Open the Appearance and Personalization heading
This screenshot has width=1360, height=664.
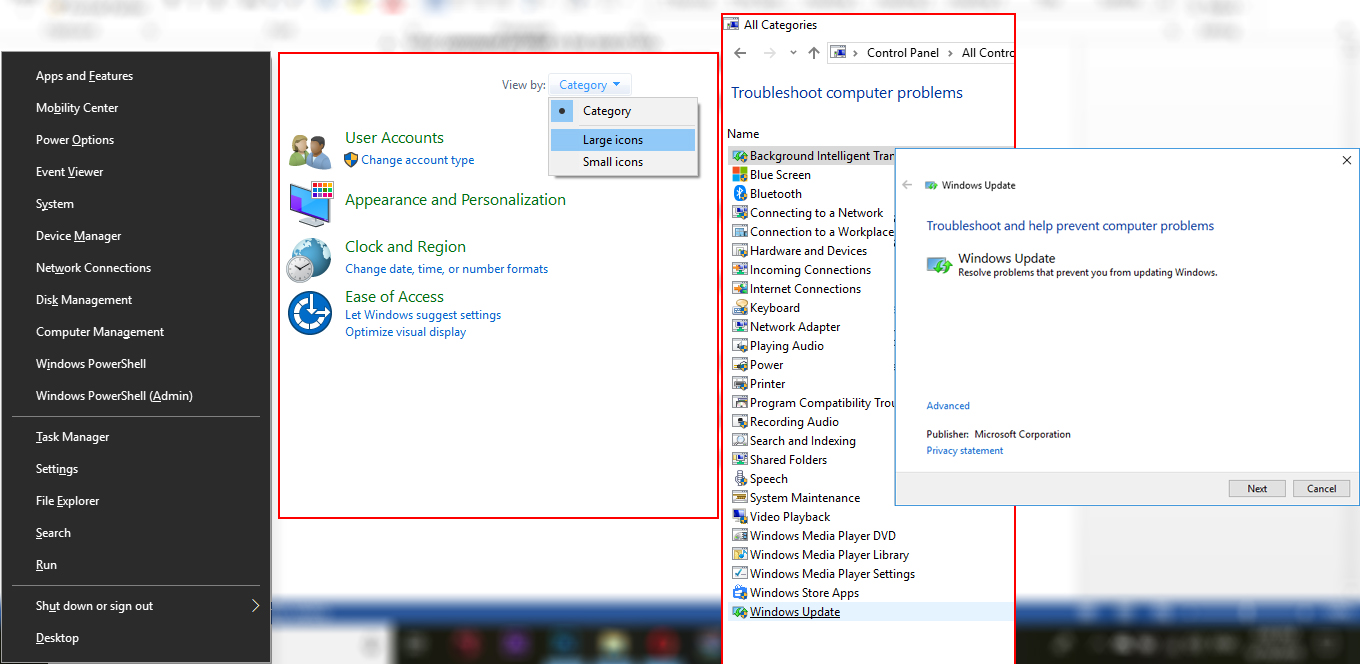455,200
